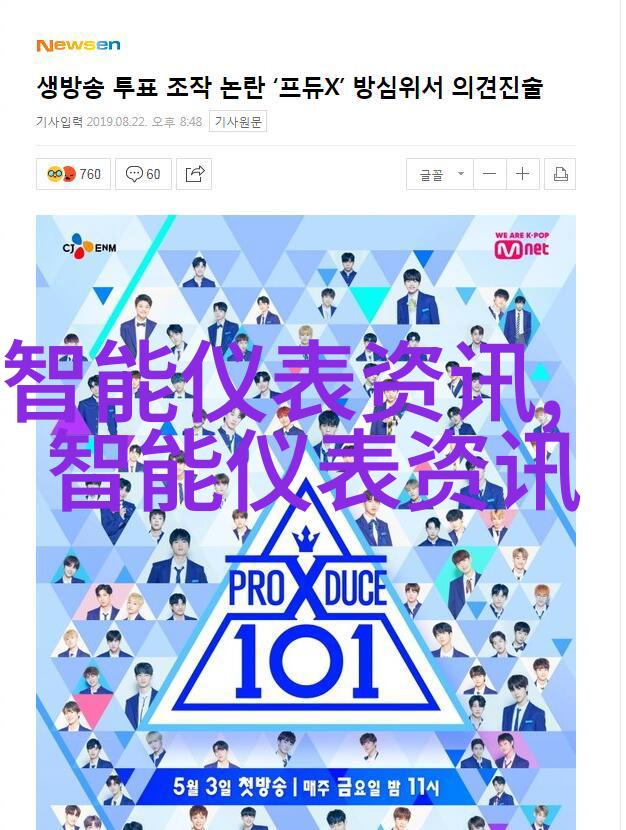The height and width of the screenshot is (830, 626).
Task: Click the PRODUCE 101 triangle logo
Action: coord(306,619)
